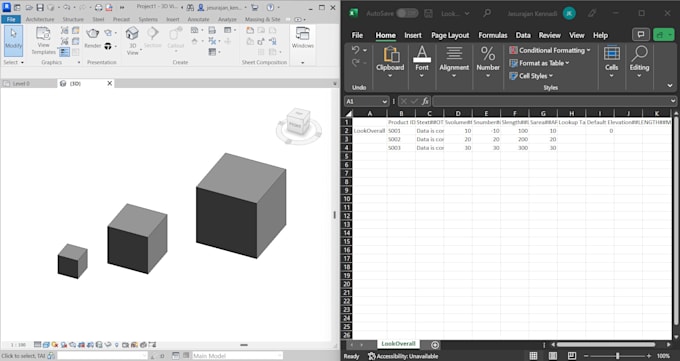The width and height of the screenshot is (680, 361).
Task: Open the Cells group in Excel
Action: click(611, 62)
